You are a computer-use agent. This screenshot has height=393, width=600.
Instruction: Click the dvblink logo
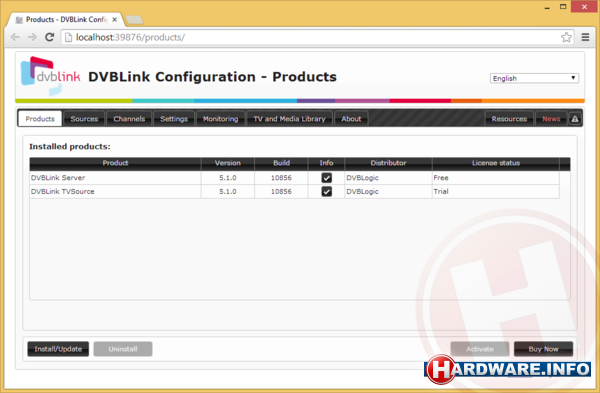click(x=50, y=75)
